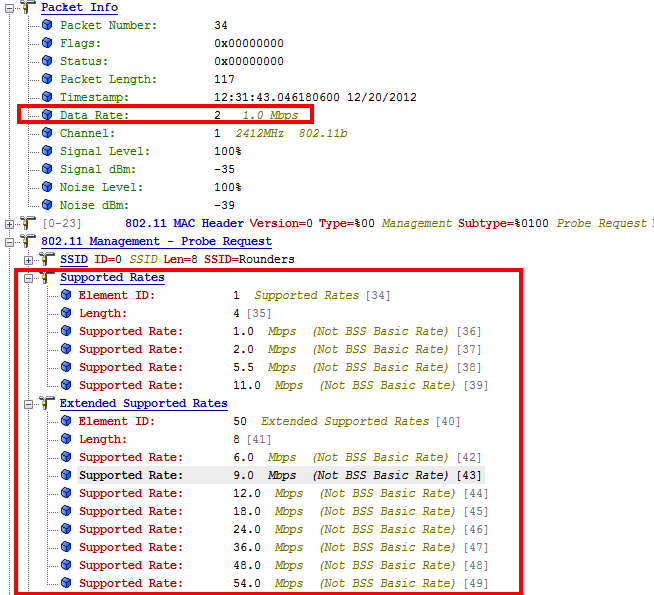
Task: Select the Signal Level label
Action: point(105,151)
